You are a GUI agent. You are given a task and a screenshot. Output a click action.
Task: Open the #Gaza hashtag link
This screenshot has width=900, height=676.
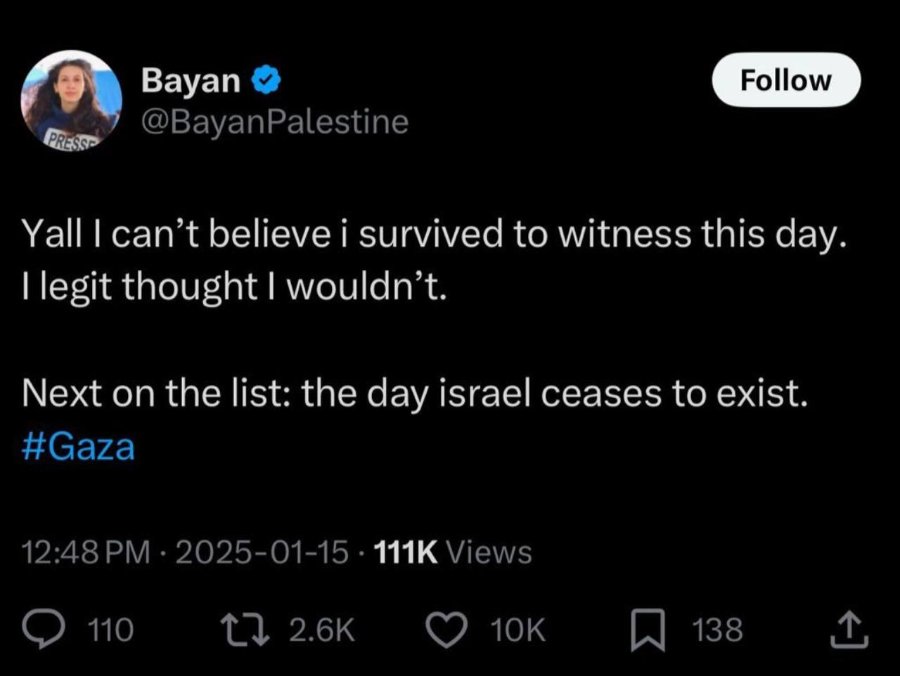pos(79,446)
